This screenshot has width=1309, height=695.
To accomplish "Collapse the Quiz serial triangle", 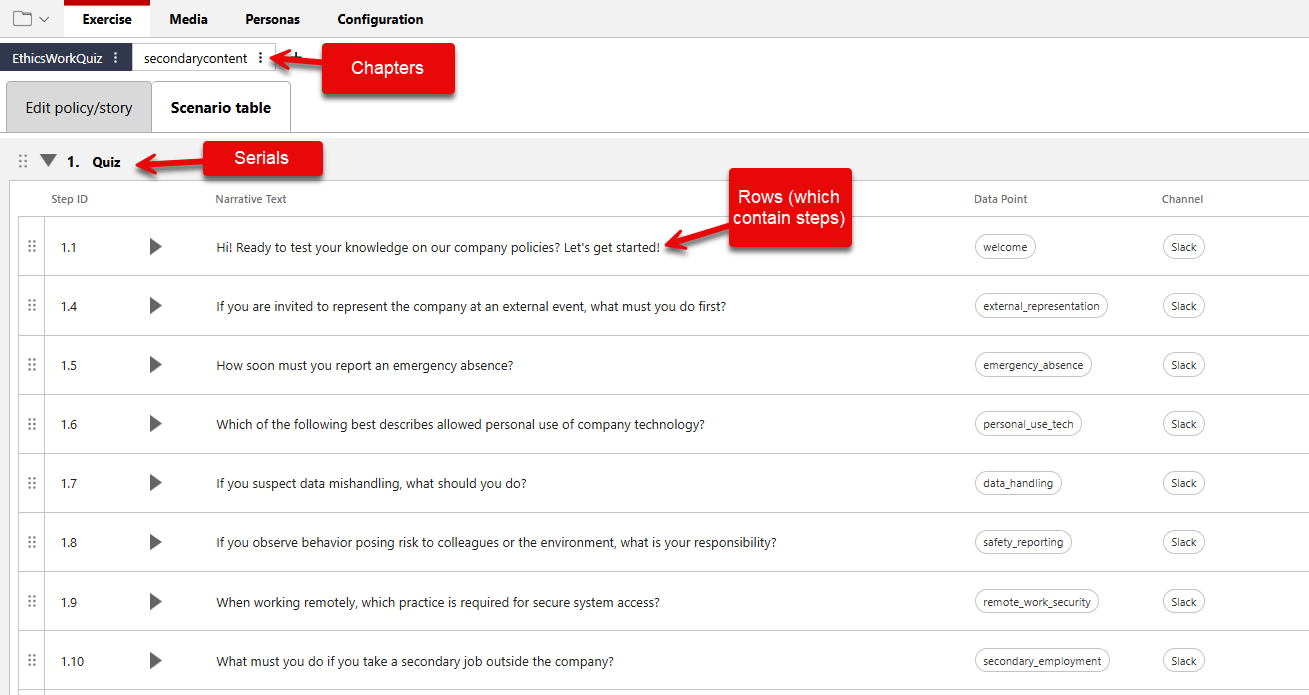I will click(48, 160).
